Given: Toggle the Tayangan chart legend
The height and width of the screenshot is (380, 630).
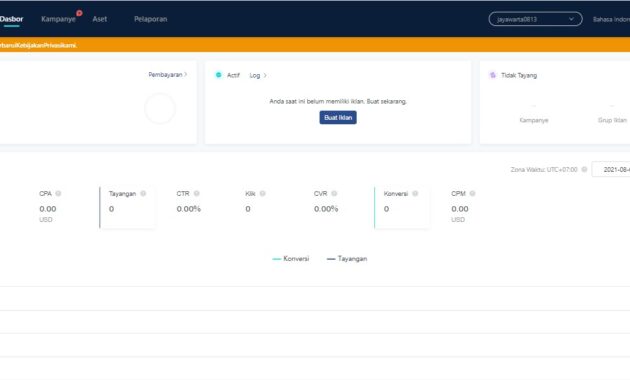Looking at the screenshot, I should click(347, 259).
